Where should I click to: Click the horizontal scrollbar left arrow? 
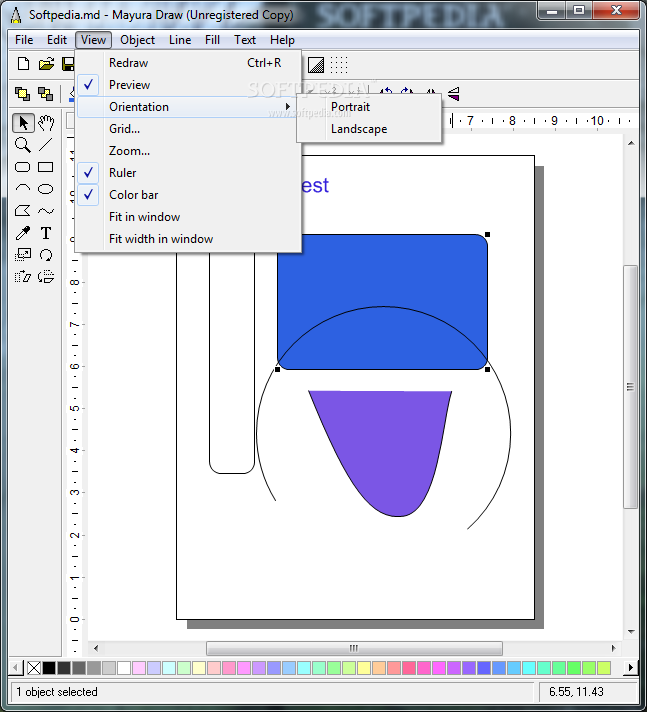[x=96, y=648]
